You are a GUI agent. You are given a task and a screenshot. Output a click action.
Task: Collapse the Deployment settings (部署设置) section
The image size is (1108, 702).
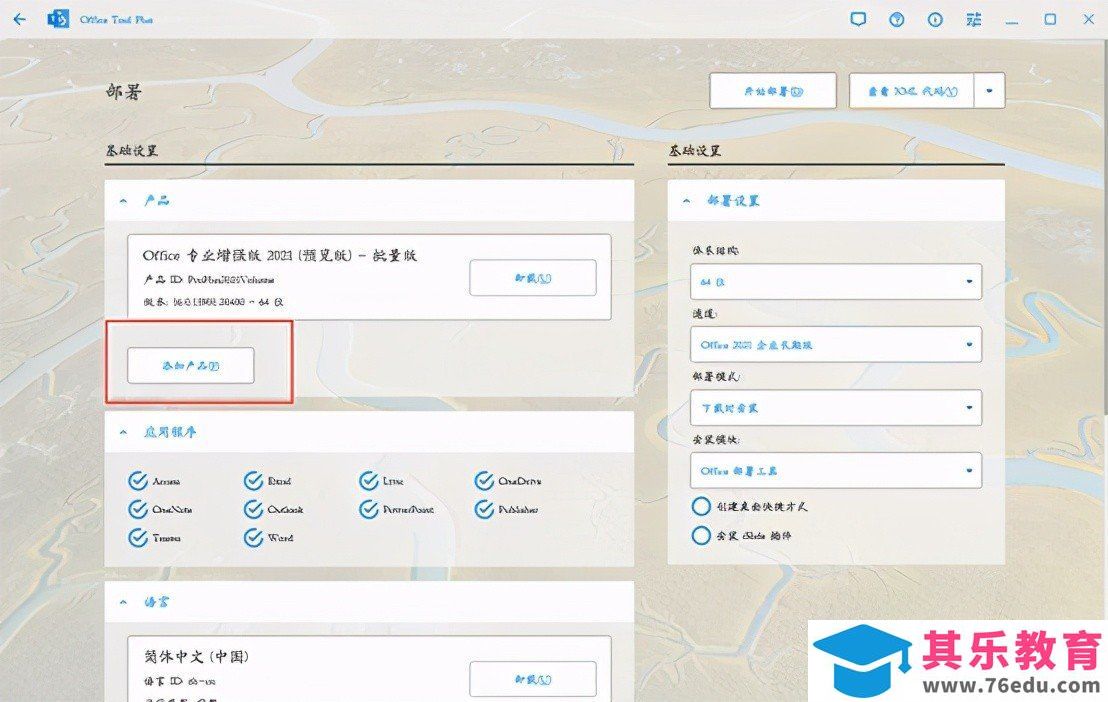[686, 201]
